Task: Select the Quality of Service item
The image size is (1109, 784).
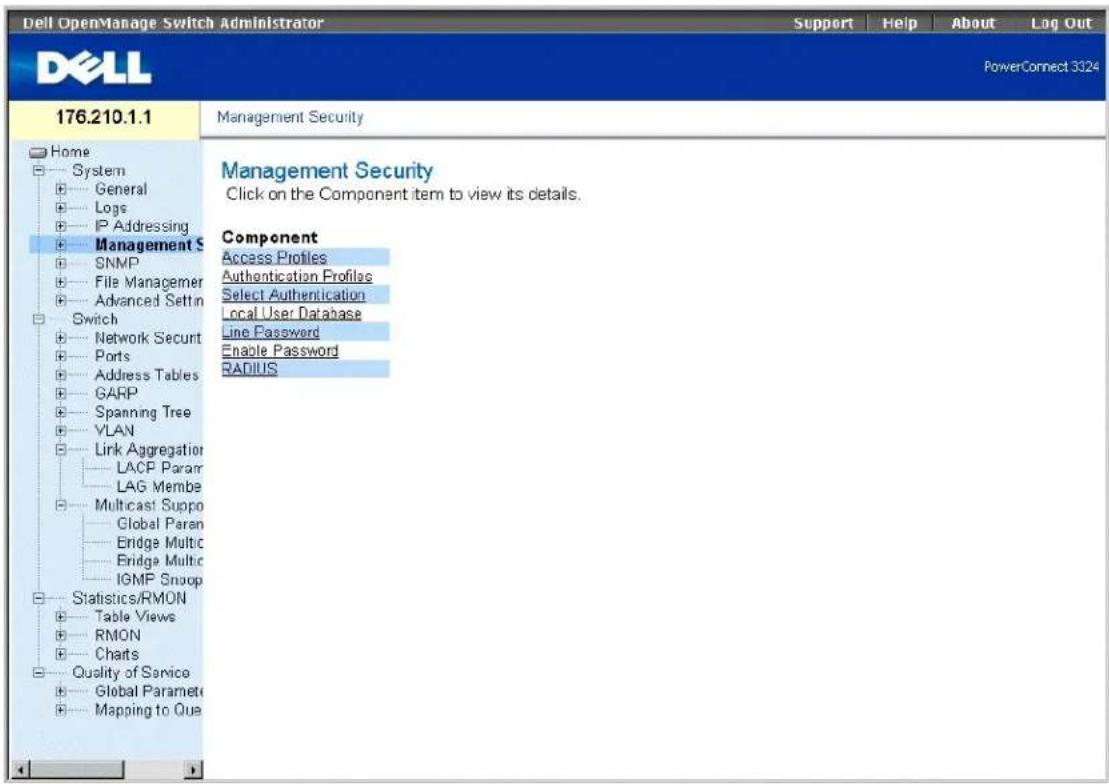Action: coord(131,673)
